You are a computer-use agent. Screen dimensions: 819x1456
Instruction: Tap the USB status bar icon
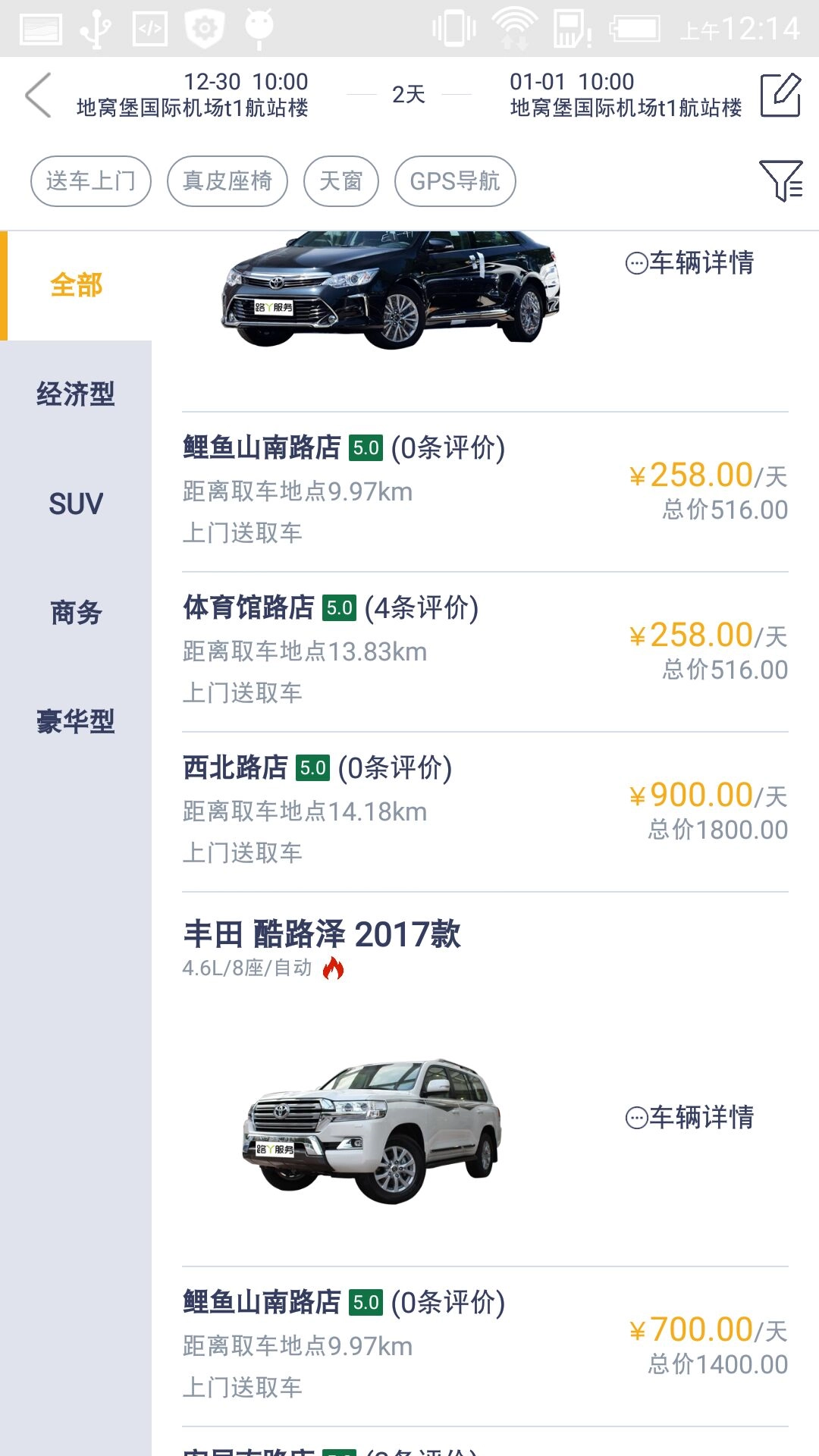(96, 29)
